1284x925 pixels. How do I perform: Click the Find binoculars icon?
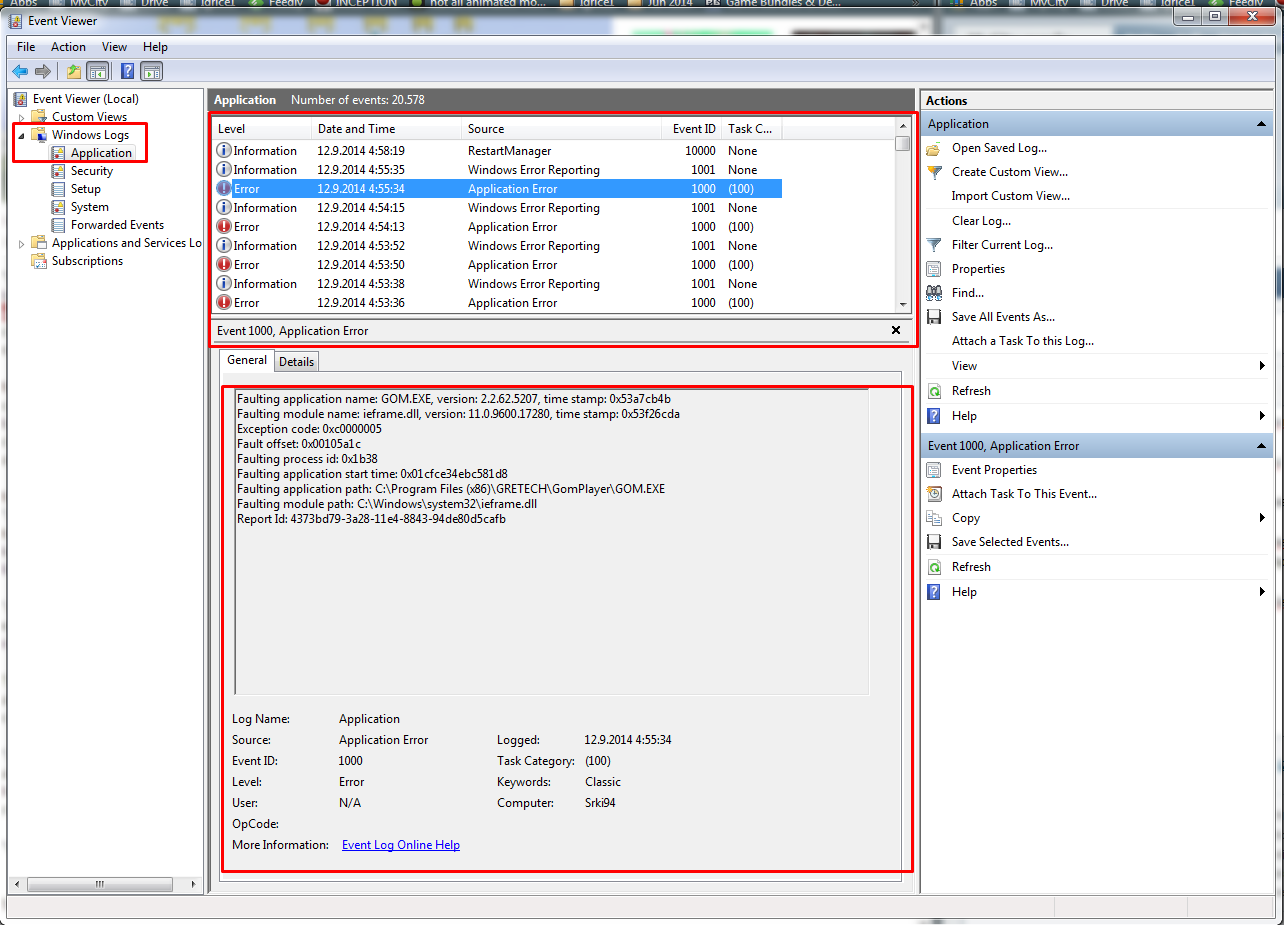point(934,293)
